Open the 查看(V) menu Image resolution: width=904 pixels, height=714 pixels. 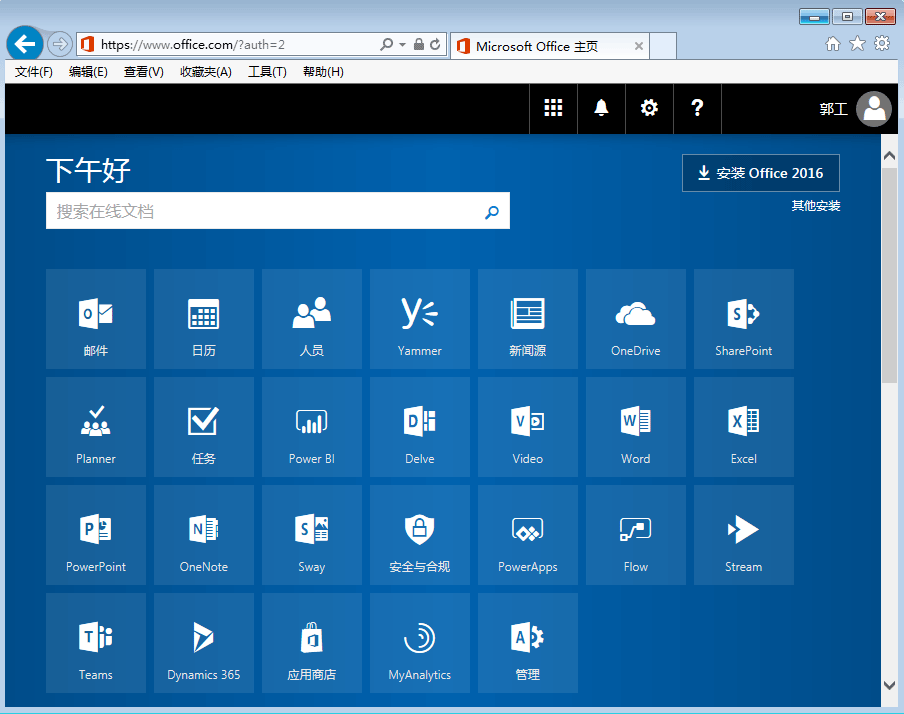click(x=144, y=72)
